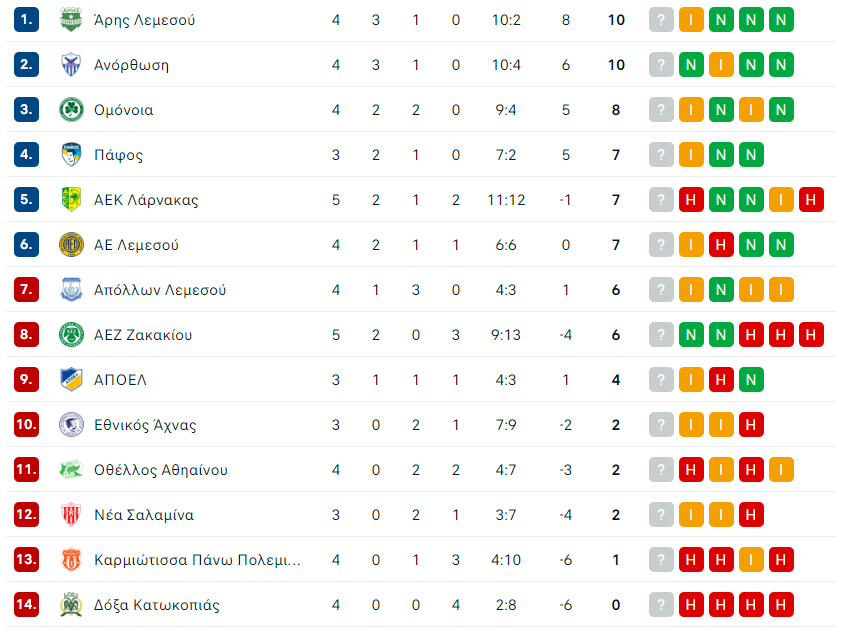This screenshot has height=632, width=842.
Task: Select the ΑΕΚ Λάρνακας yellow crest
Action: pos(71,200)
